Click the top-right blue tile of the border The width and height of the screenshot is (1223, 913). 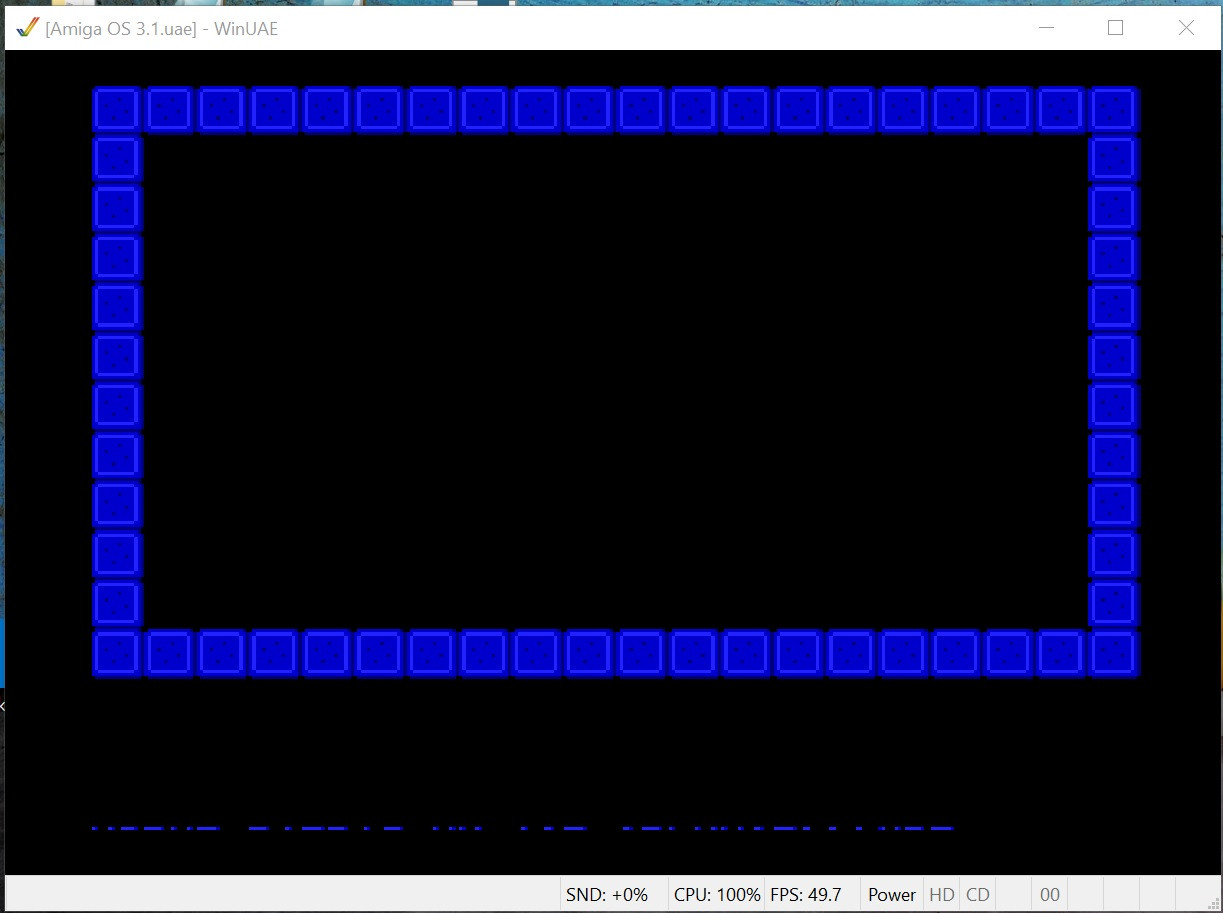click(1113, 109)
